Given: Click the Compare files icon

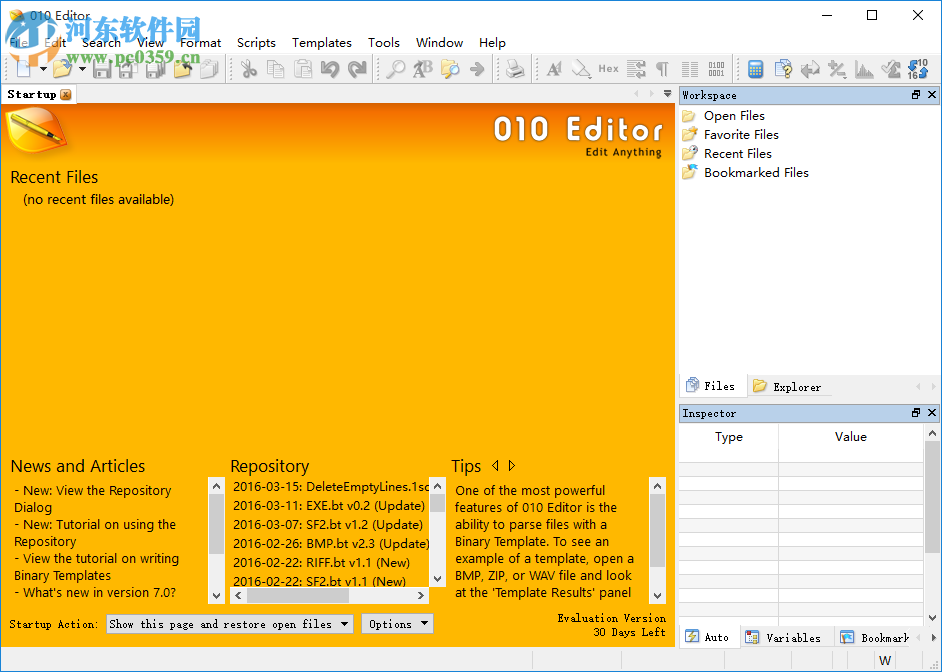Looking at the screenshot, I should (783, 69).
